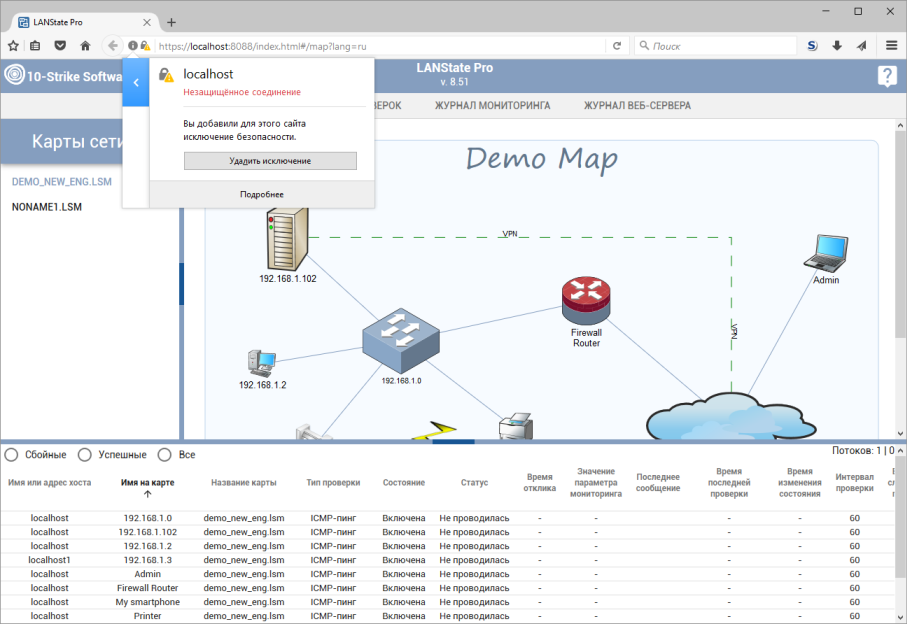The height and width of the screenshot is (624, 907).
Task: Click the bookmark star icon
Action: (13, 46)
